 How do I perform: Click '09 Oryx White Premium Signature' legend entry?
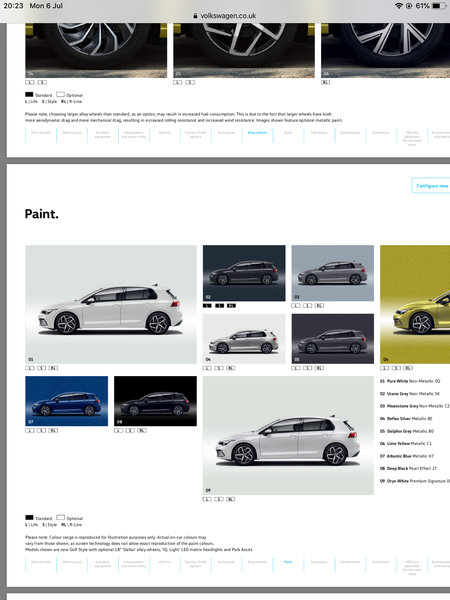(x=414, y=481)
